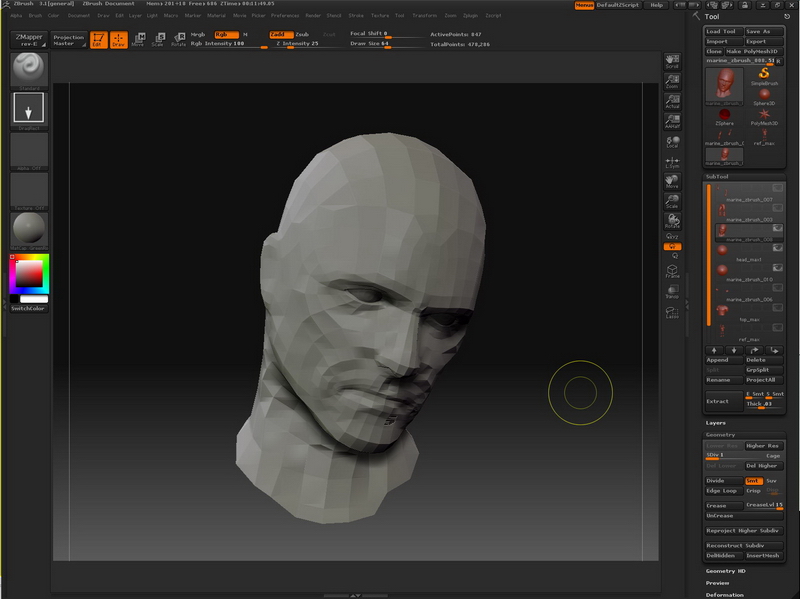Select the ref_max tool icon in Tool palette
Screen dimensions: 800x599
click(764, 137)
